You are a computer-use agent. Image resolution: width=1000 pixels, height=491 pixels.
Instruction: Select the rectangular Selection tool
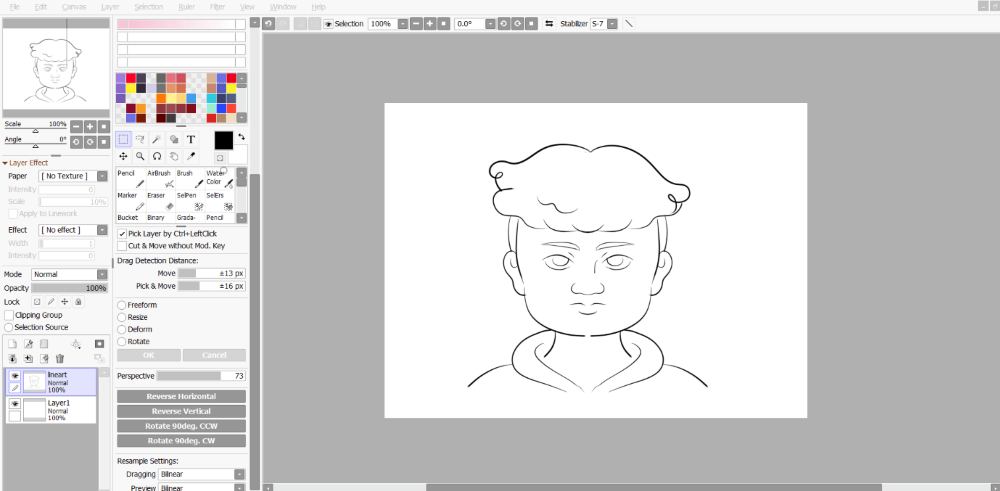[x=124, y=140]
